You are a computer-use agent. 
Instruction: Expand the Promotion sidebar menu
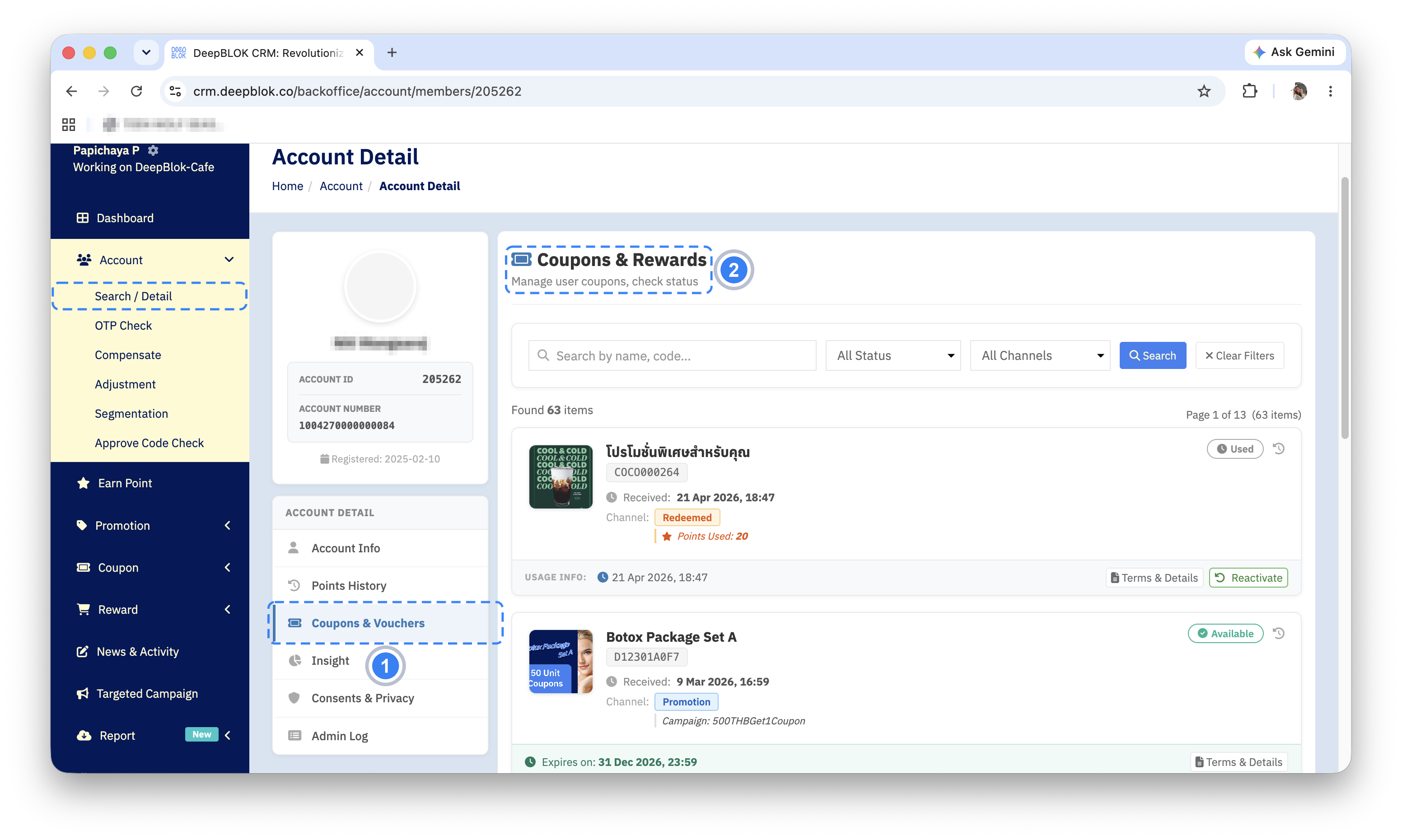[x=150, y=526]
